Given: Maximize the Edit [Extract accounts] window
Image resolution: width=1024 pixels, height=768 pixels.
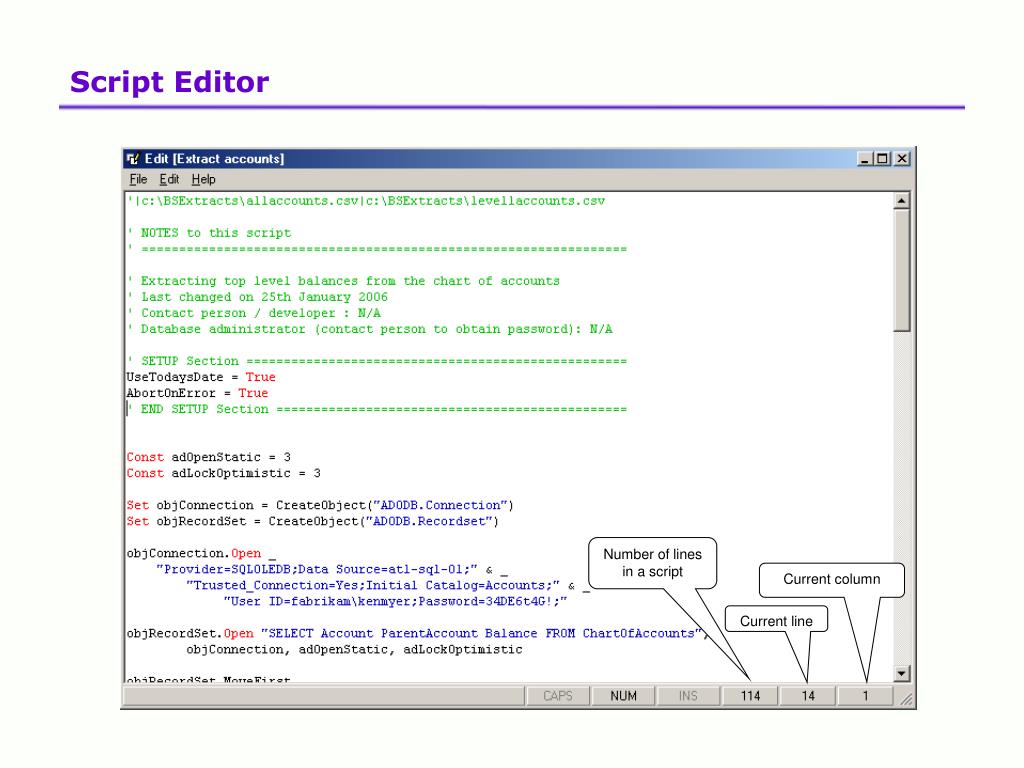Looking at the screenshot, I should pos(882,159).
